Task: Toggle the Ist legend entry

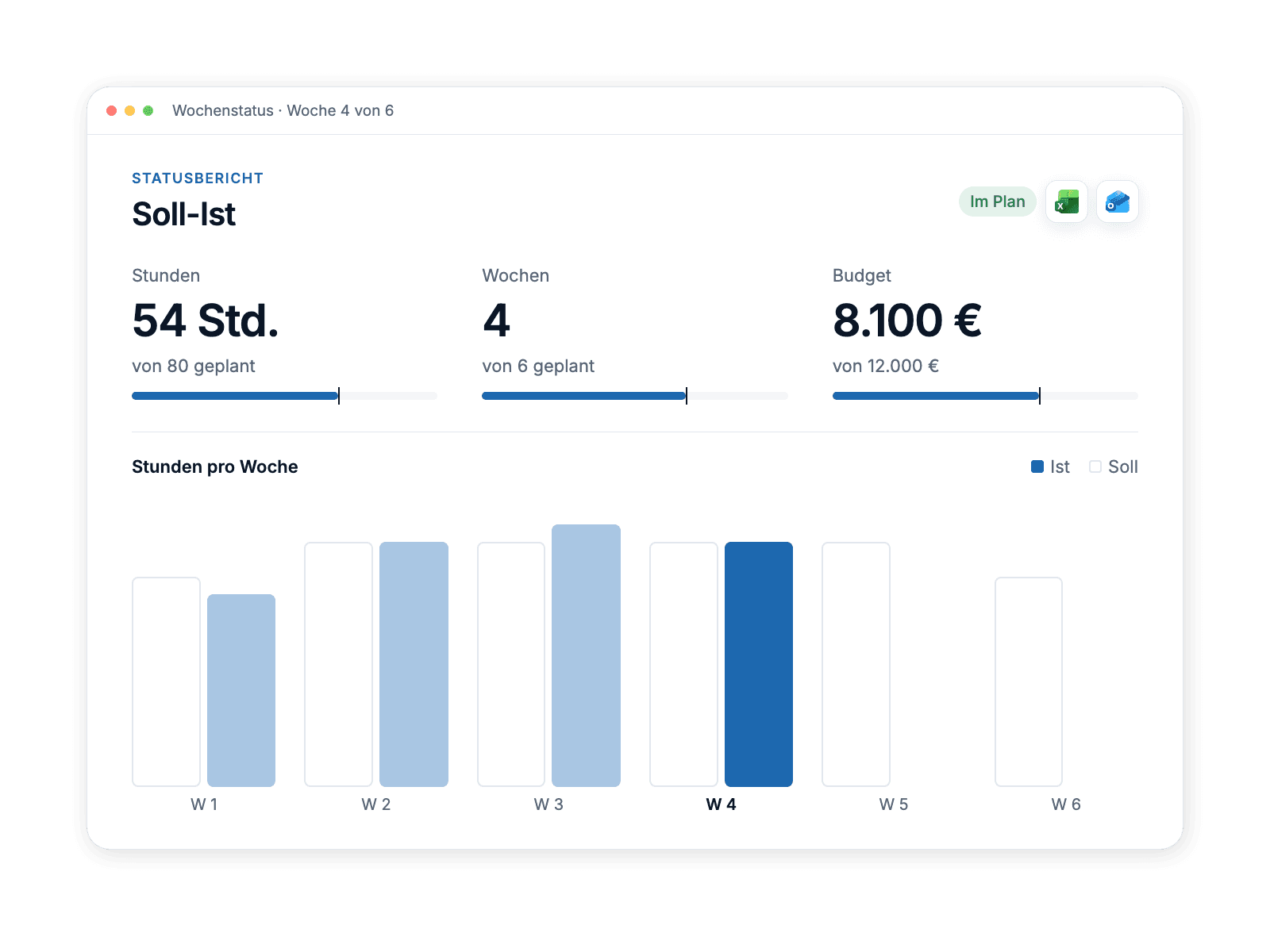Action: tap(1050, 466)
